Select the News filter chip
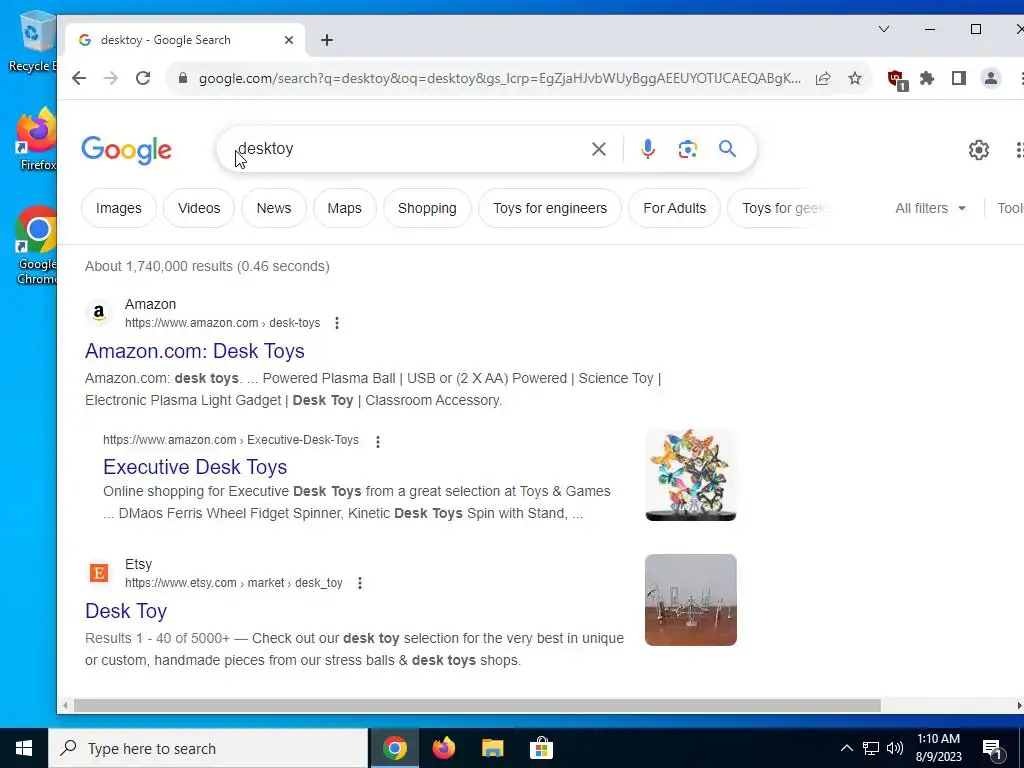 [x=274, y=208]
